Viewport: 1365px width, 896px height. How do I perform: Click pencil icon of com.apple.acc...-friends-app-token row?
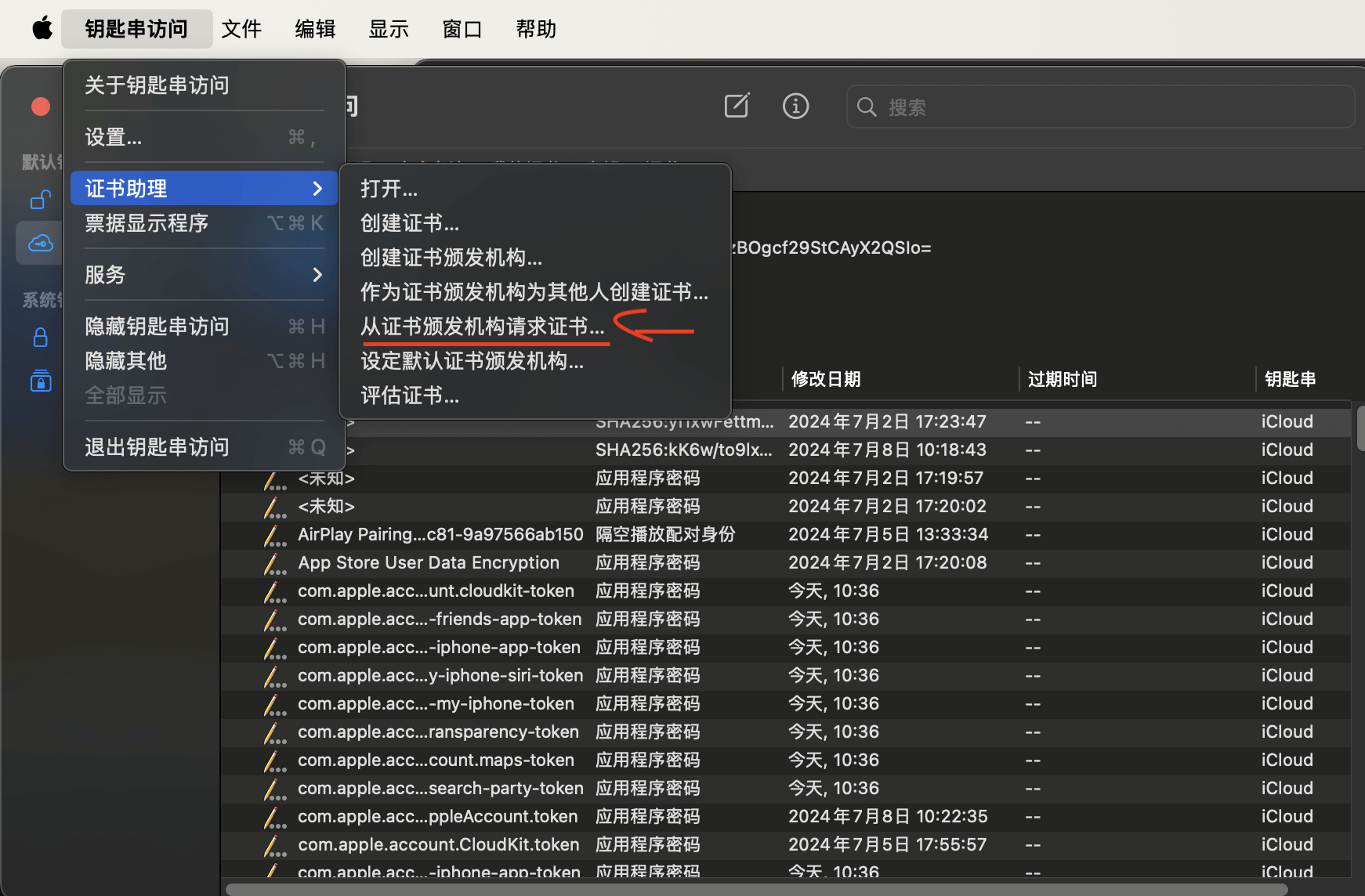click(274, 620)
